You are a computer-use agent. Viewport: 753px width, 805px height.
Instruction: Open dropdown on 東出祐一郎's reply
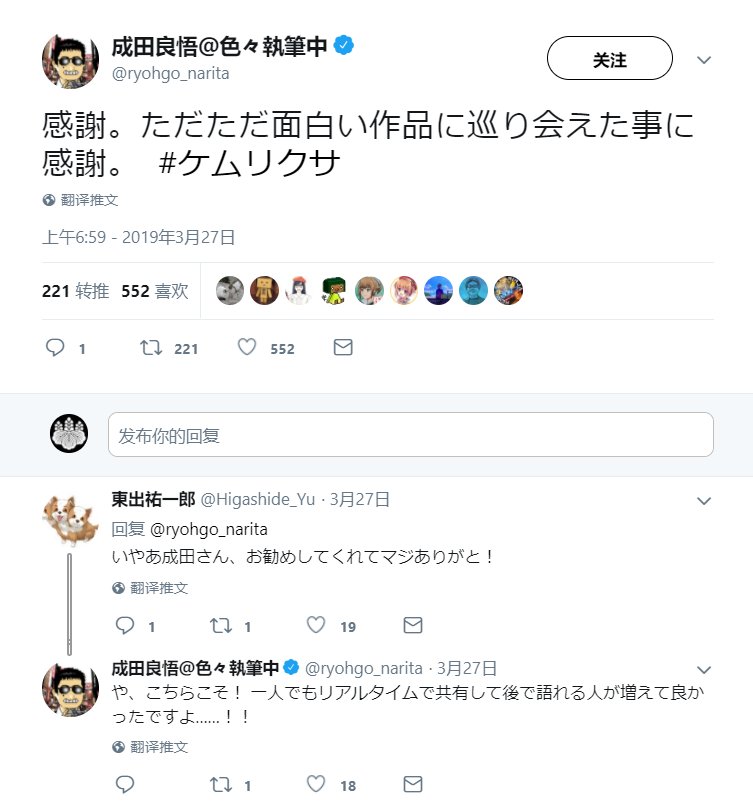[x=704, y=500]
